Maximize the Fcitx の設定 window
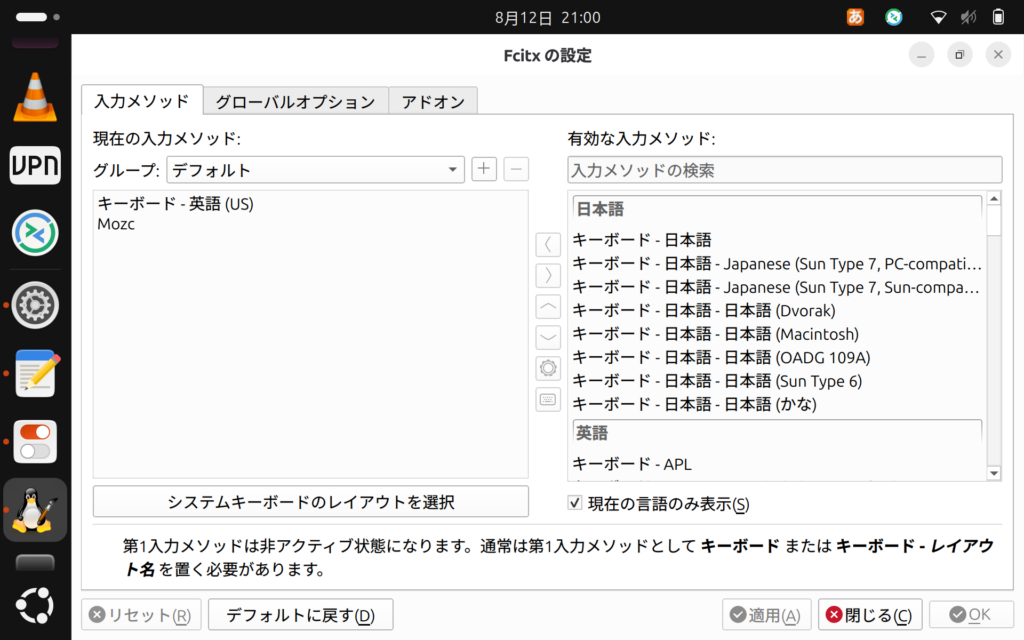The height and width of the screenshot is (640, 1024). tap(959, 55)
